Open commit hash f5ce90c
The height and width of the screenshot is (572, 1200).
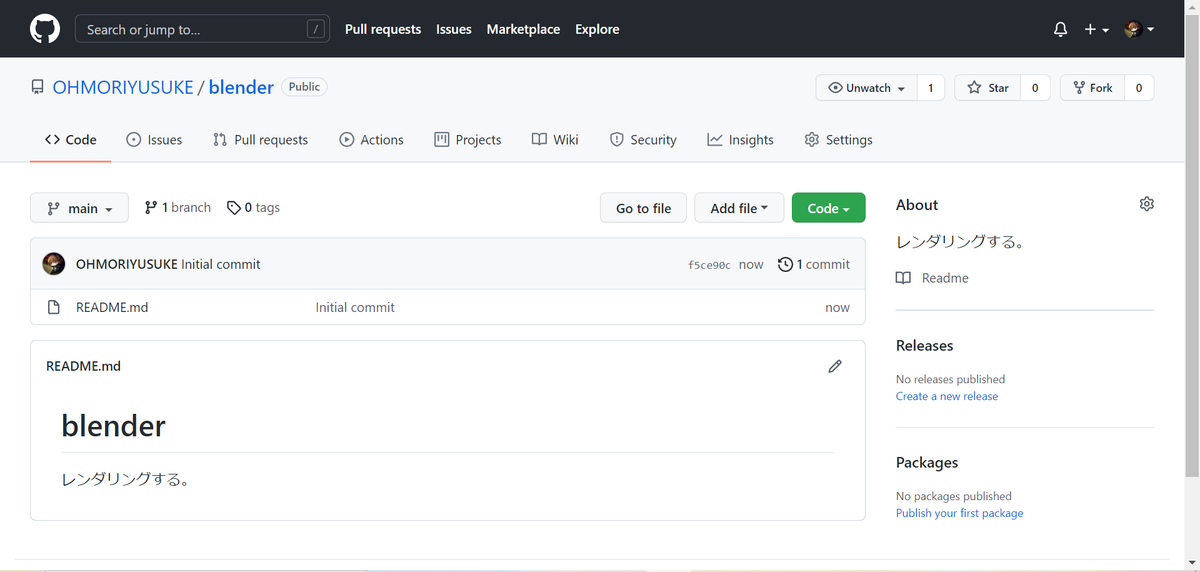[x=709, y=265]
